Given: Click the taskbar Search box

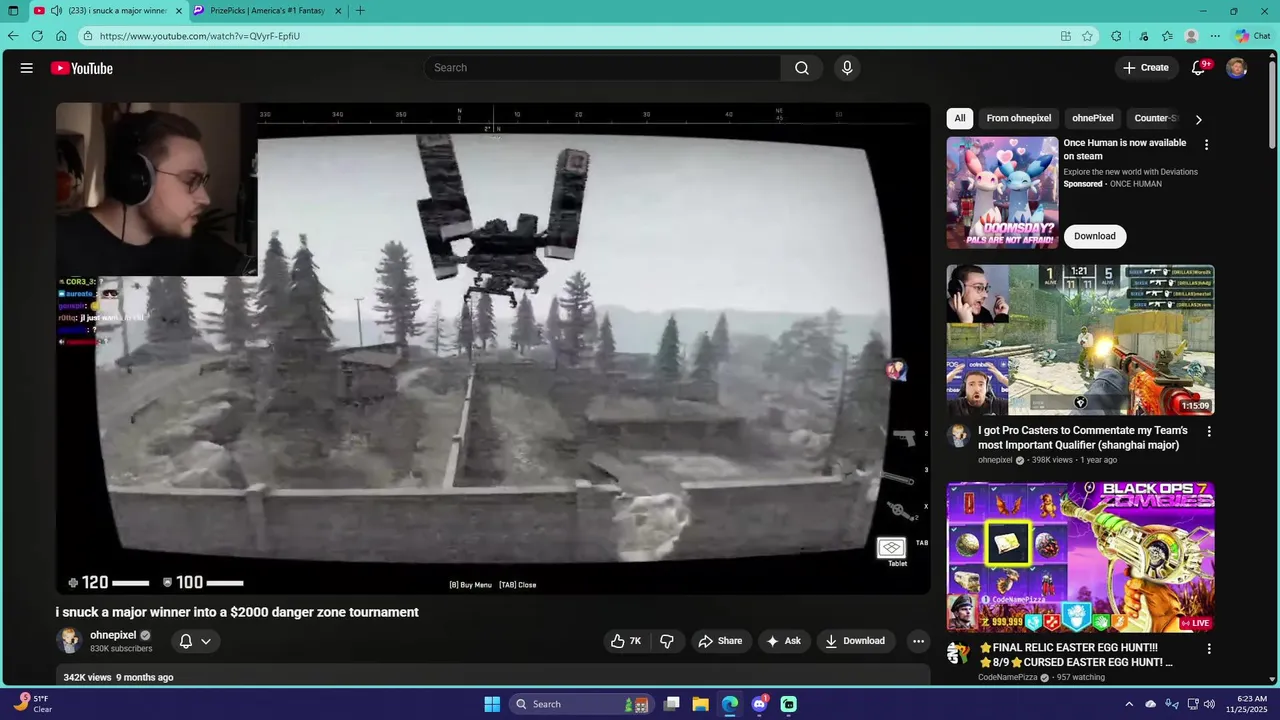Looking at the screenshot, I should coord(580,704).
